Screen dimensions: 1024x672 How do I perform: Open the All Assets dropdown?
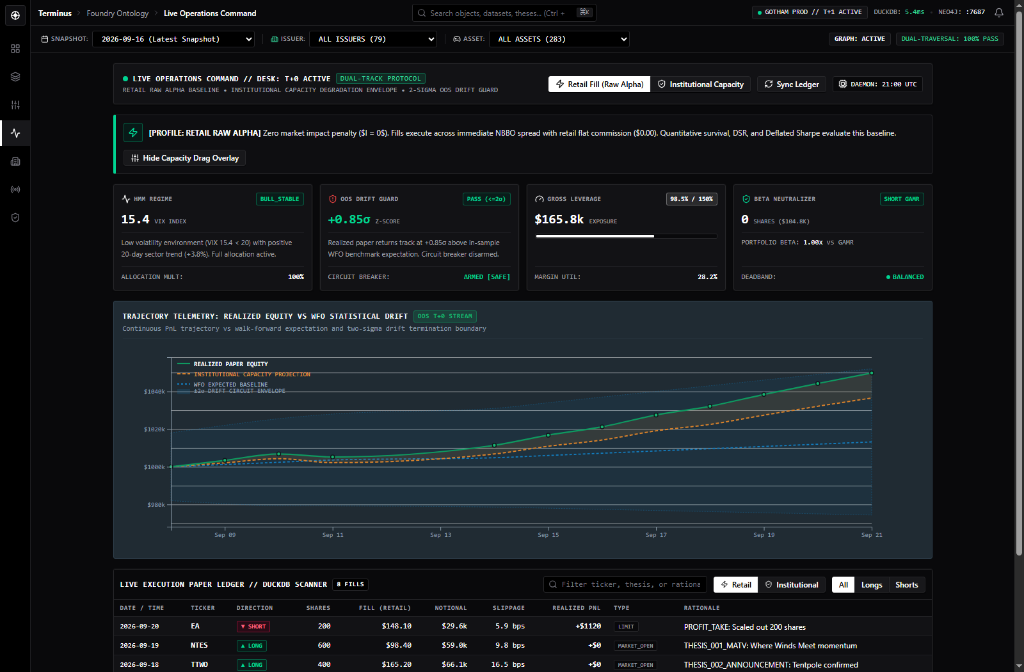tap(560, 39)
